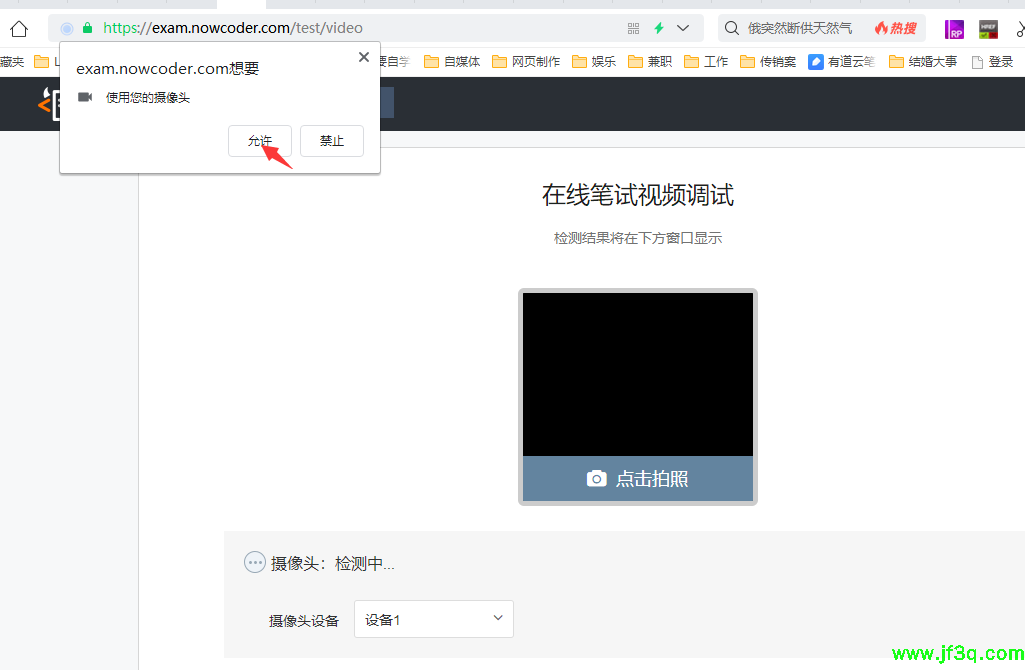Click the 热搜 hot search link

click(895, 28)
